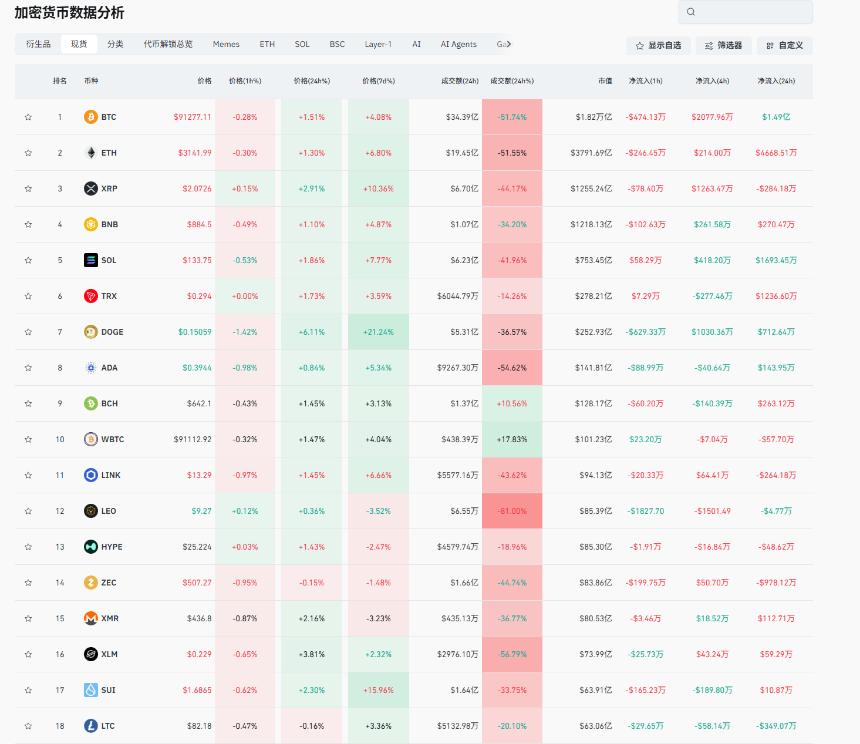Viewport: 860px width, 744px height.
Task: Open the HYPE coin name link
Action: click(111, 547)
